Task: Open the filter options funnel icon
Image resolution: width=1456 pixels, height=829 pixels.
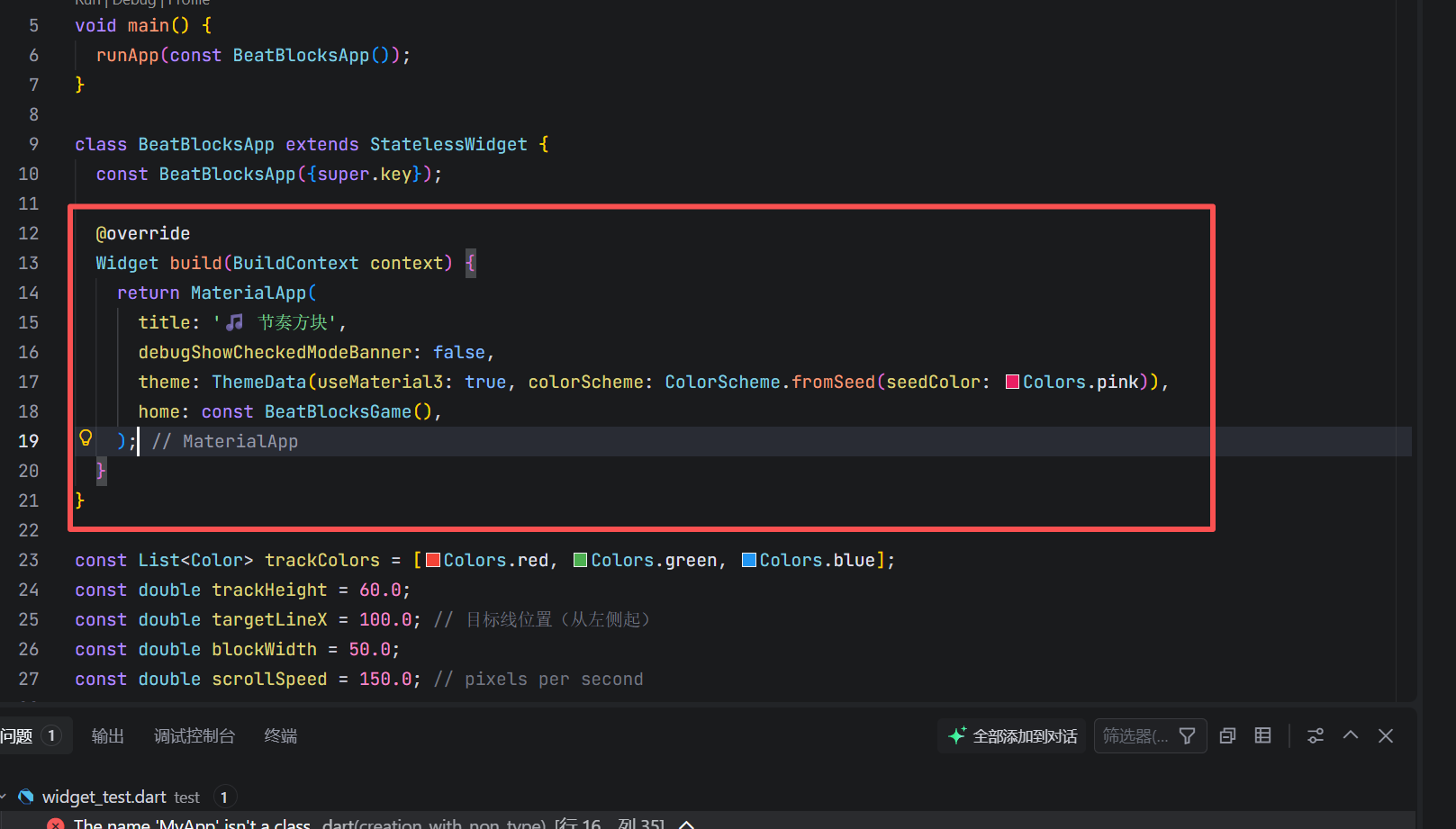Action: pos(1188,736)
